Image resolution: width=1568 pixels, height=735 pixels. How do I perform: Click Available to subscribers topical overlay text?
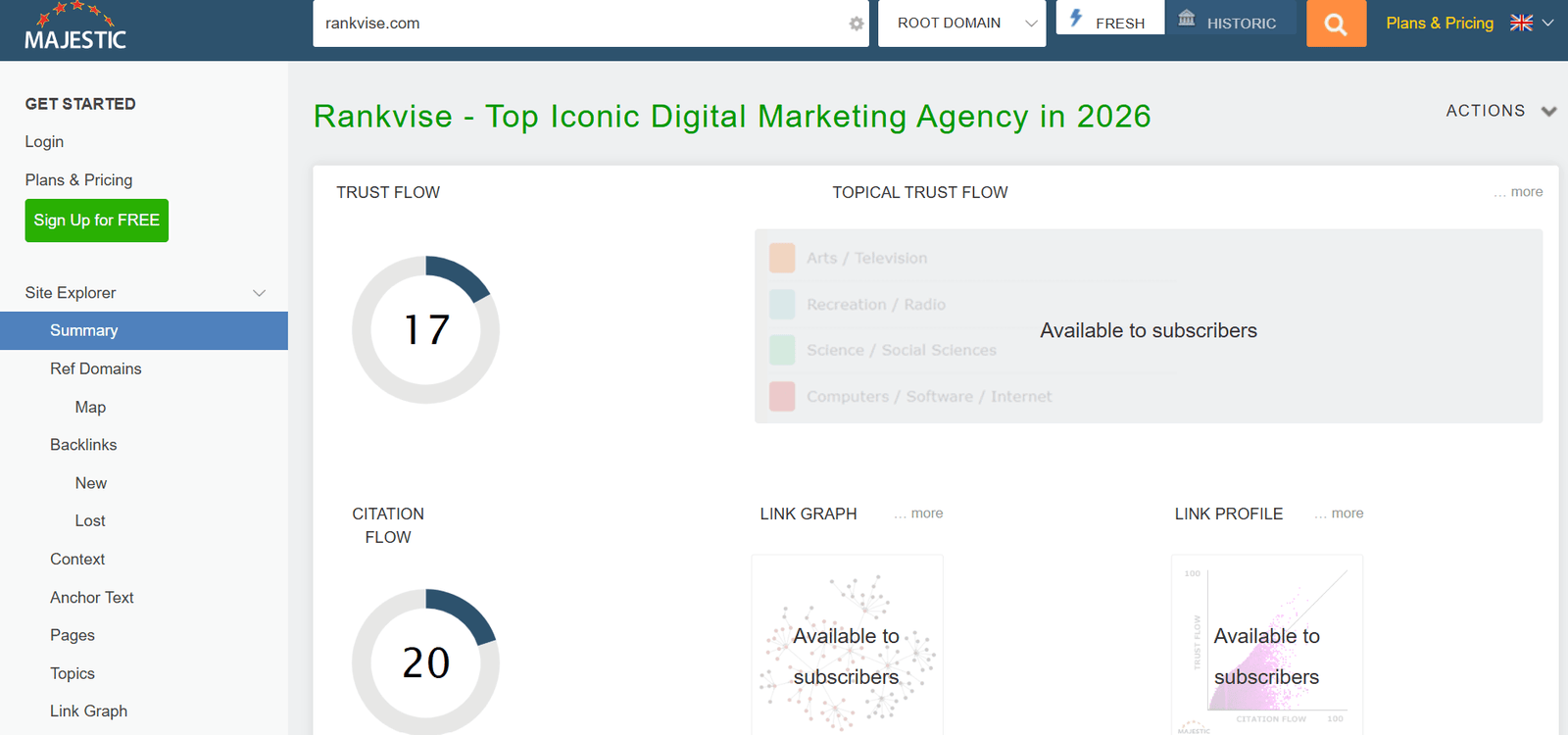pyautogui.click(x=1149, y=331)
